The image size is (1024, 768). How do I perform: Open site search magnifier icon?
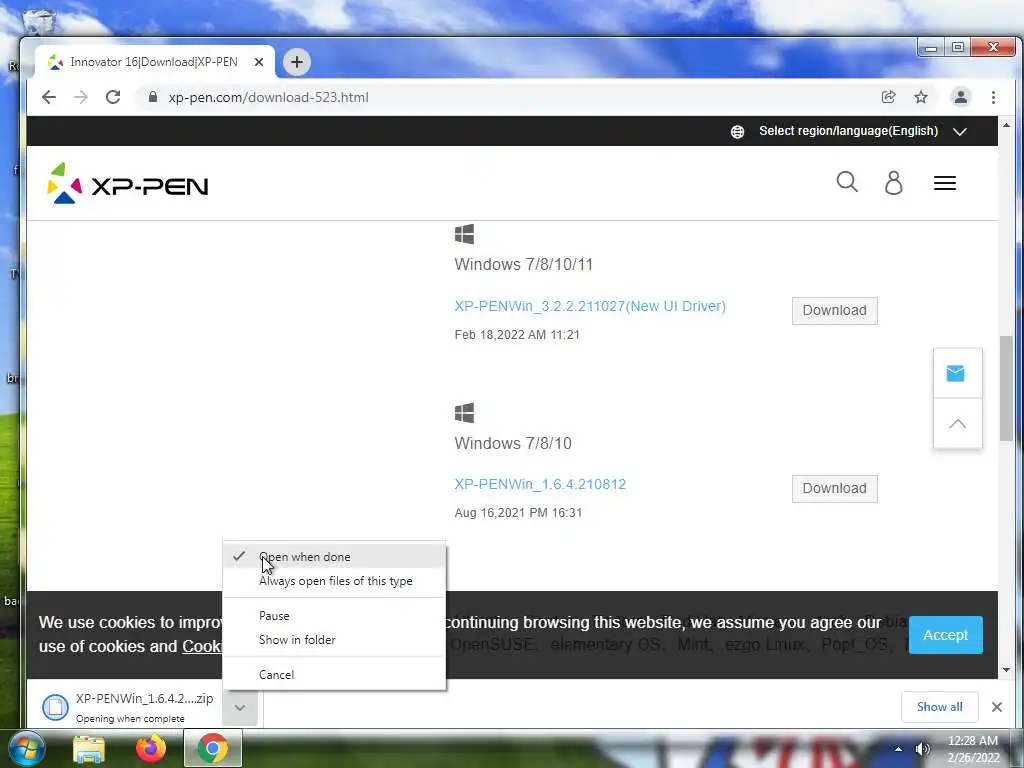coord(847,182)
